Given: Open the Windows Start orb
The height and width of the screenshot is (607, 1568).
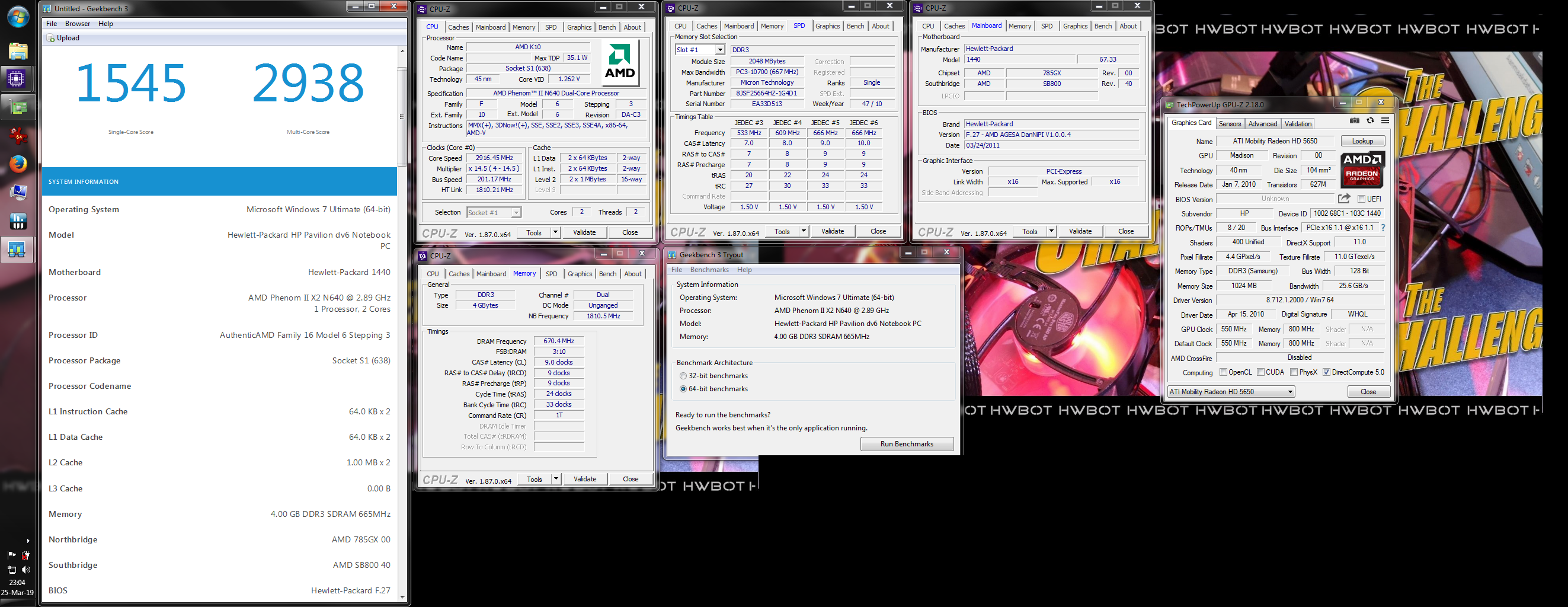Looking at the screenshot, I should 18,17.
